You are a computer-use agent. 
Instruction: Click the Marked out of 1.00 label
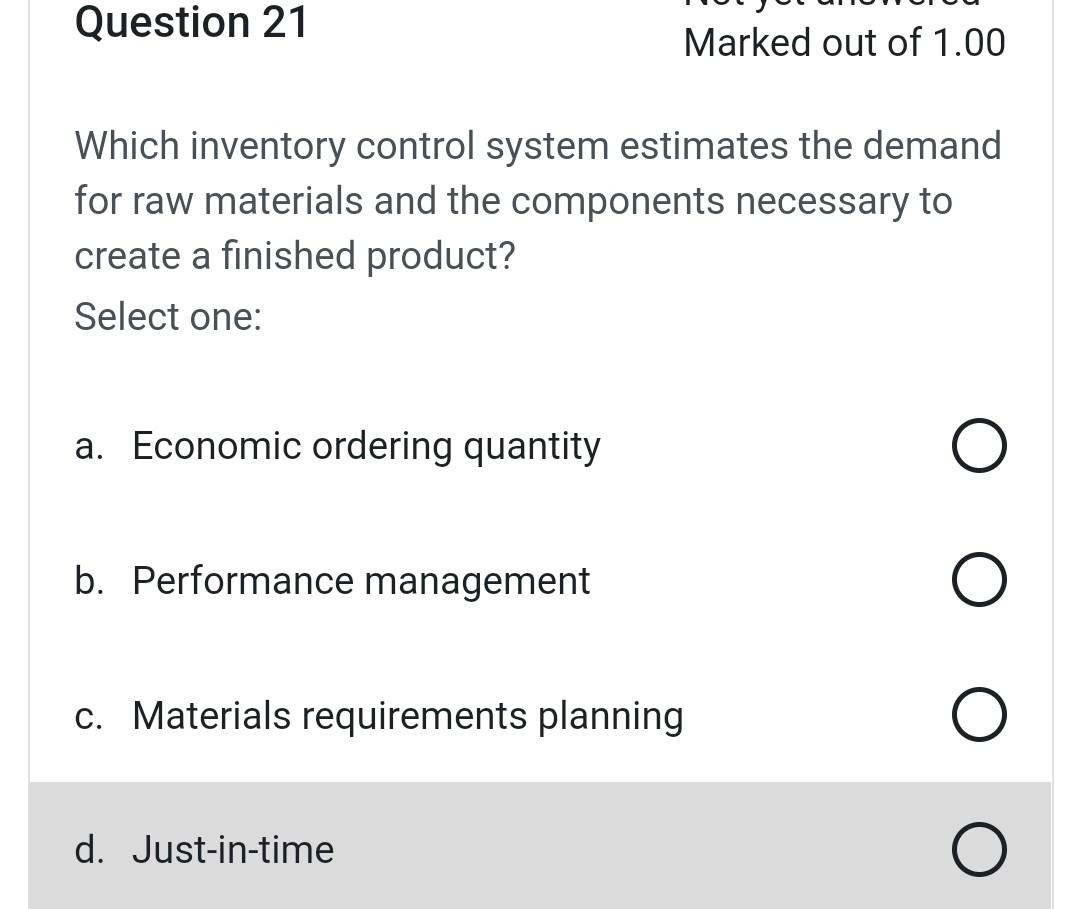(844, 42)
